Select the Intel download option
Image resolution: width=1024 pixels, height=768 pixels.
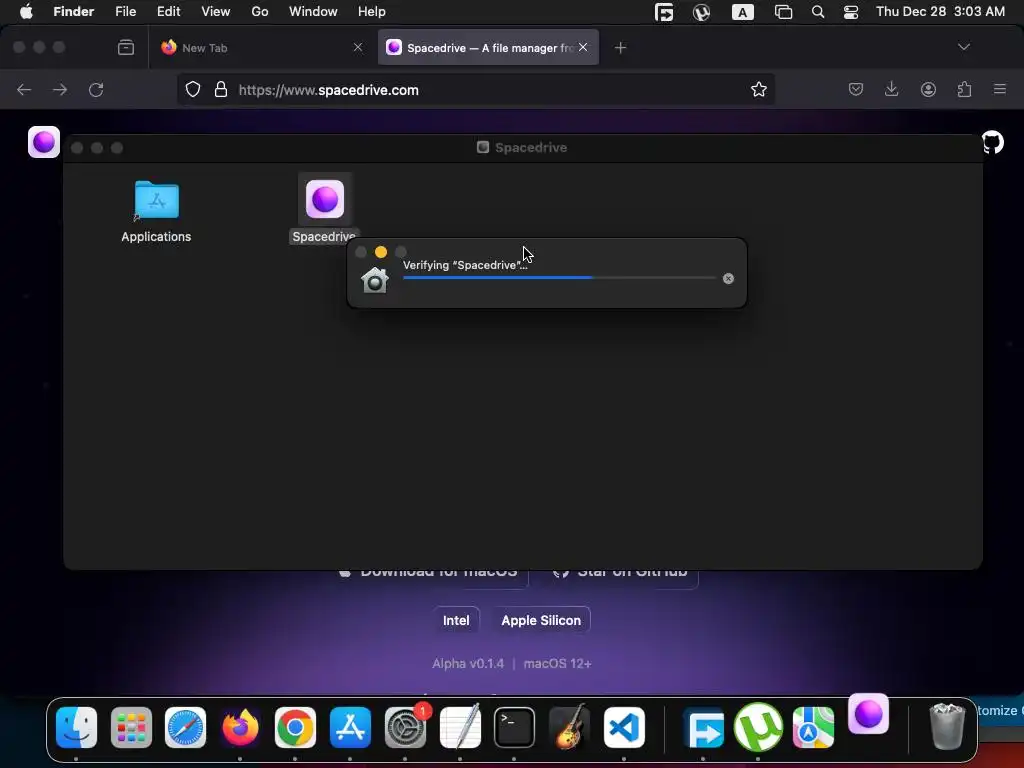tap(456, 620)
